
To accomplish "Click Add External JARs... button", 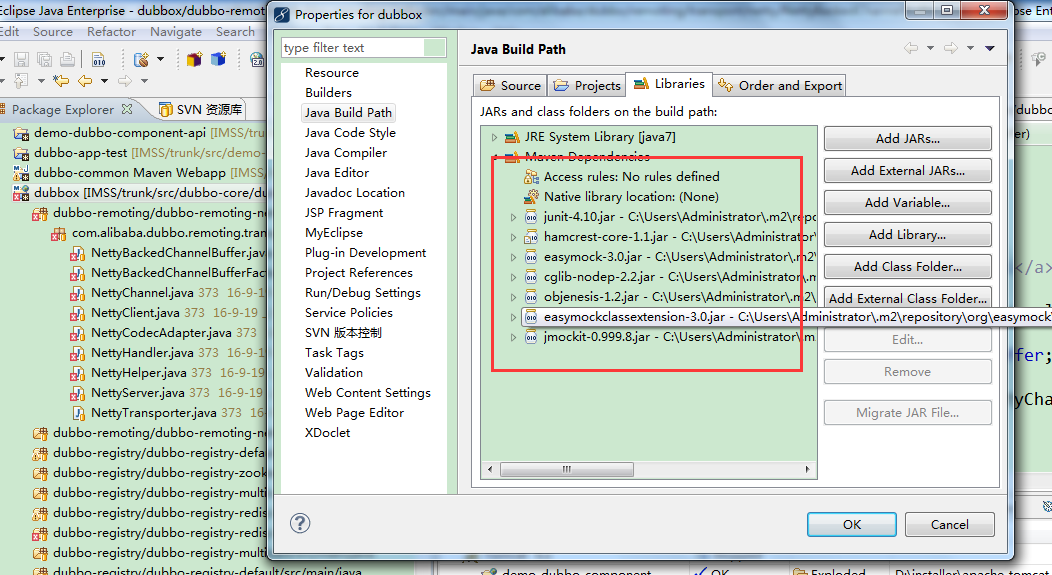I will click(908, 171).
